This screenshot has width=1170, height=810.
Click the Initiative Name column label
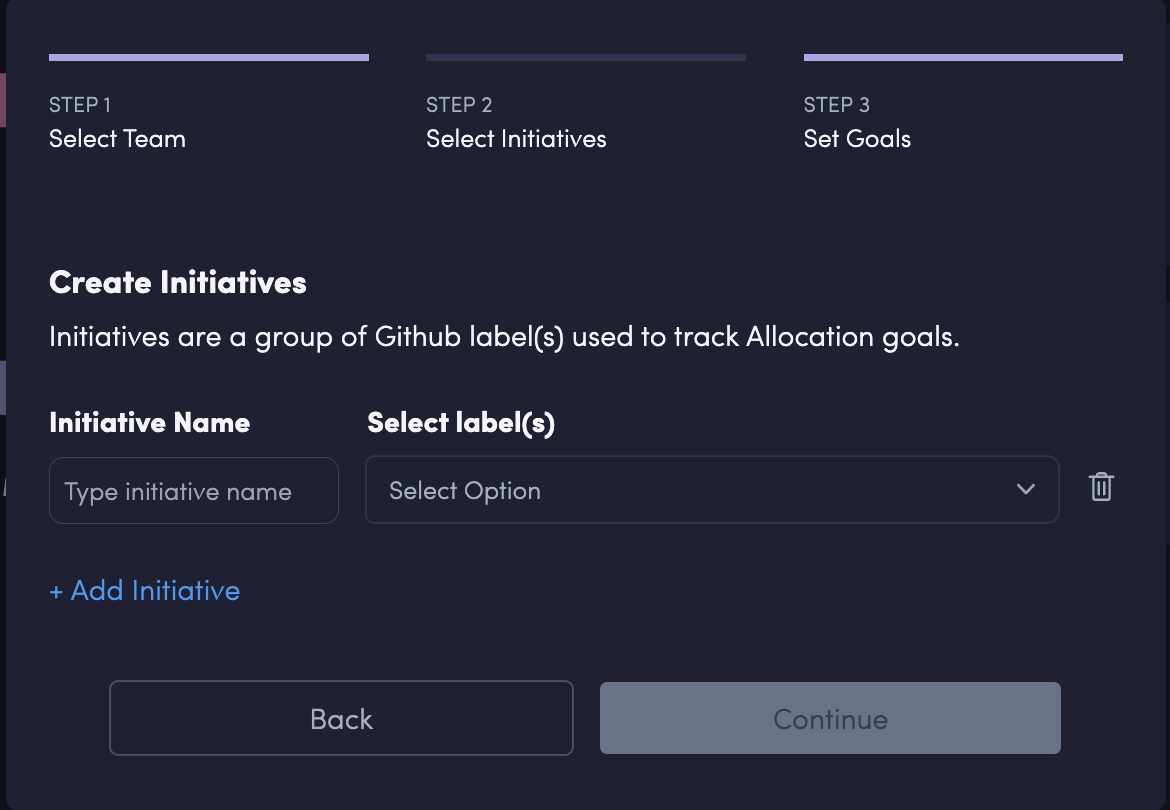[x=150, y=423]
